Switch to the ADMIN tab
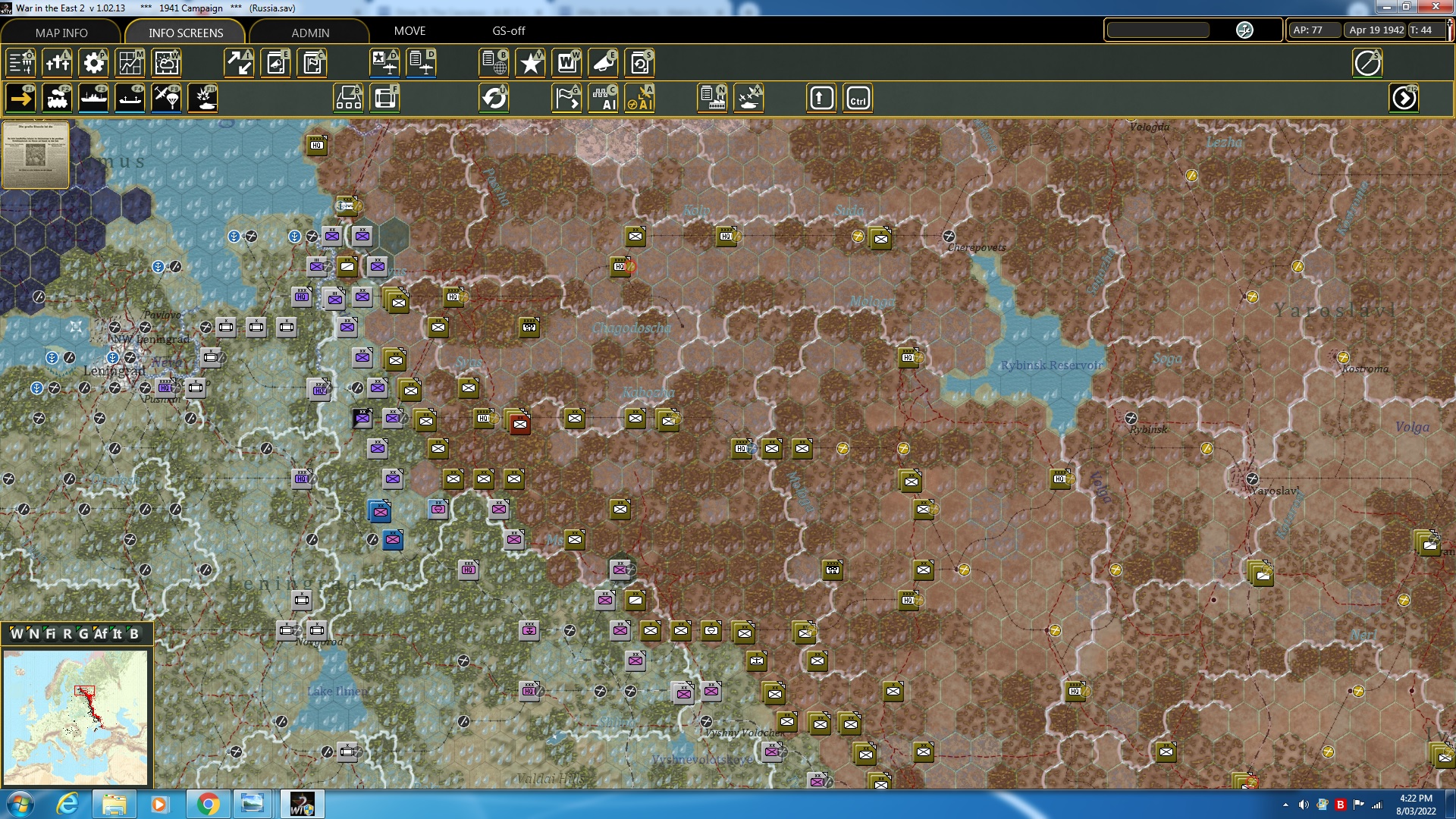This screenshot has height=819, width=1456. tap(310, 33)
